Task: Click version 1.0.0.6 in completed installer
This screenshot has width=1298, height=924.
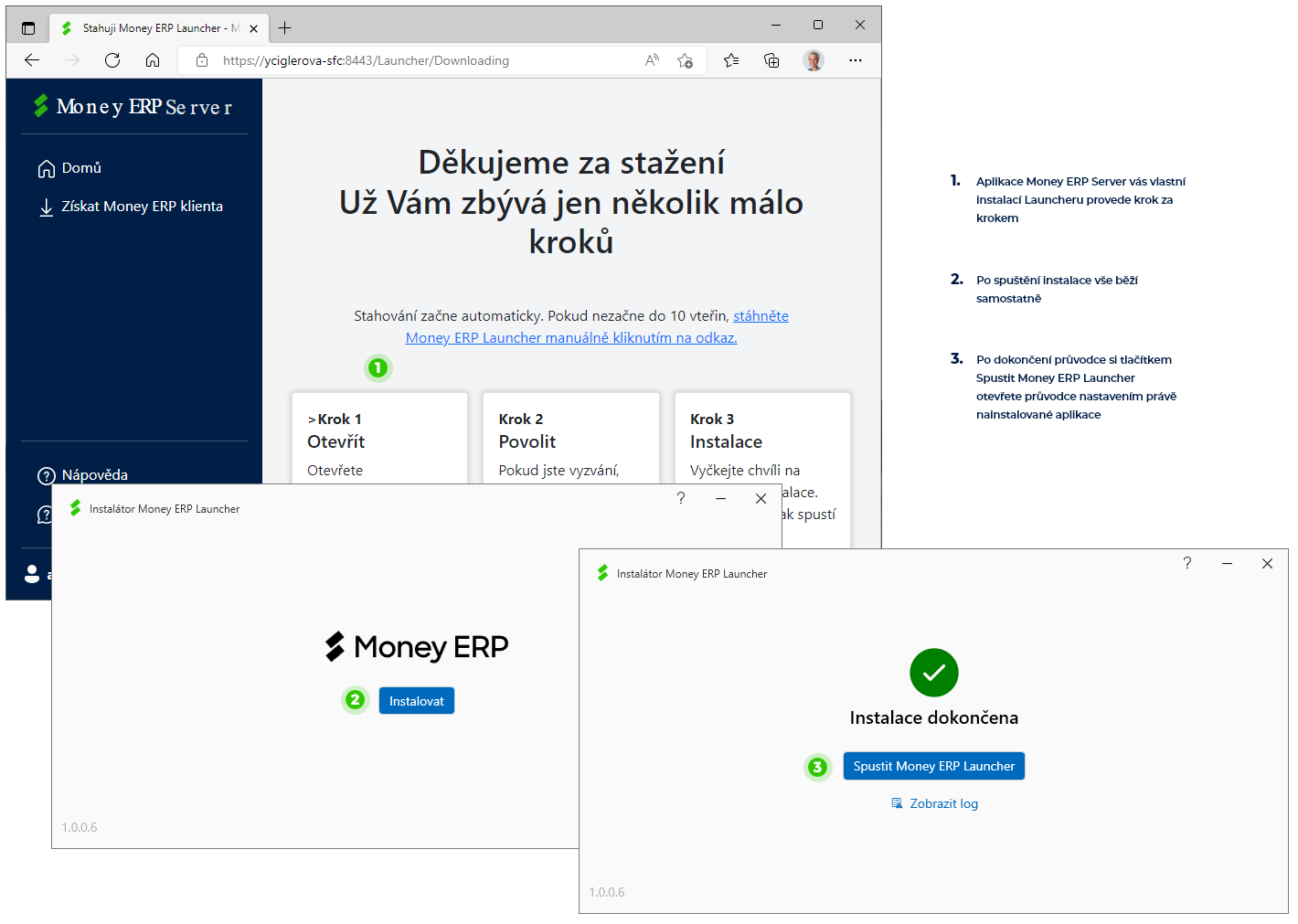Action: pyautogui.click(x=607, y=892)
